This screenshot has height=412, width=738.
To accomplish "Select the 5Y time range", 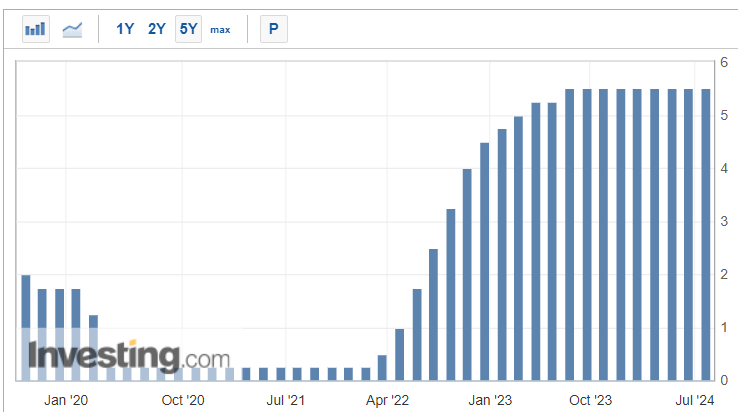I will point(188,29).
